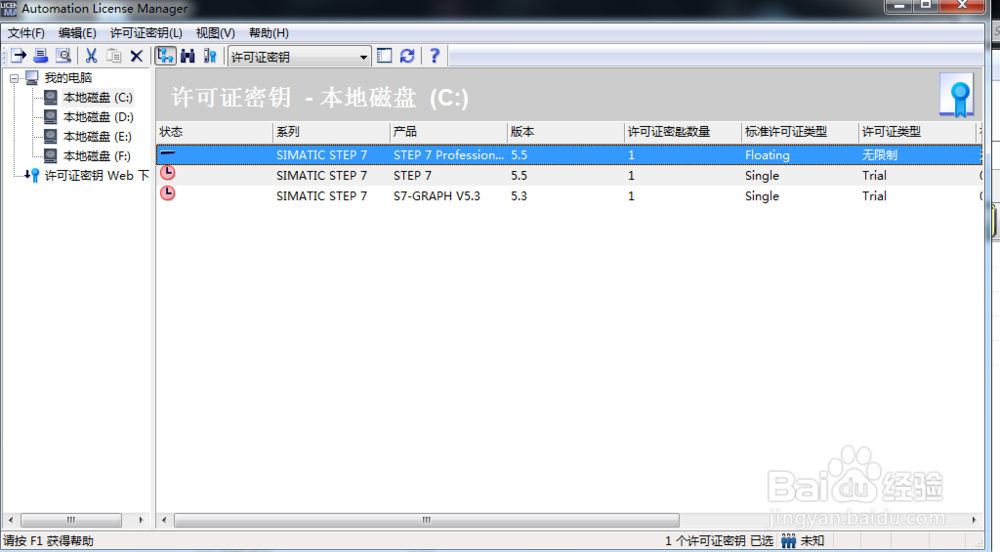Click the license check icon beside binoculars
This screenshot has width=1000, height=552.
click(x=210, y=56)
